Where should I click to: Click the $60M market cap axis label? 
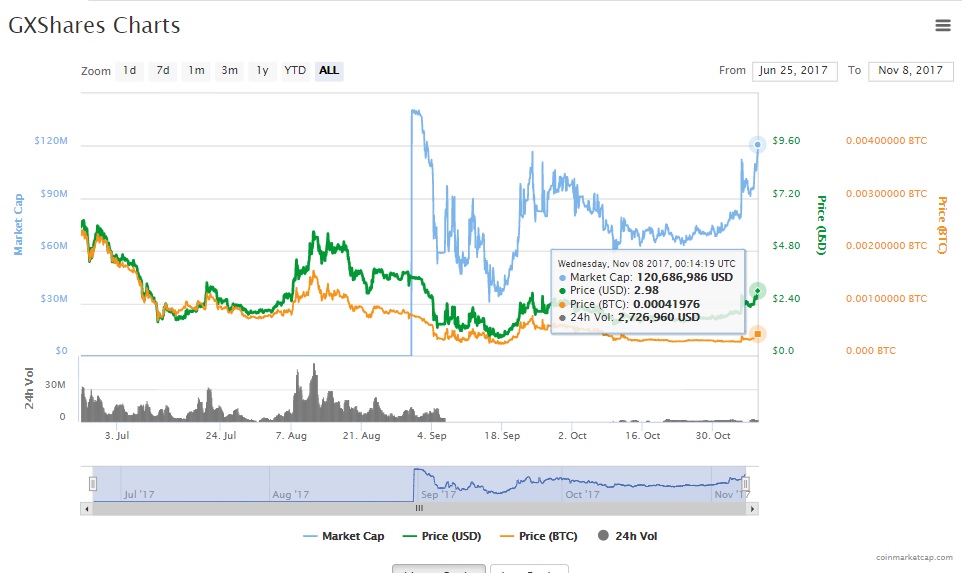54,245
